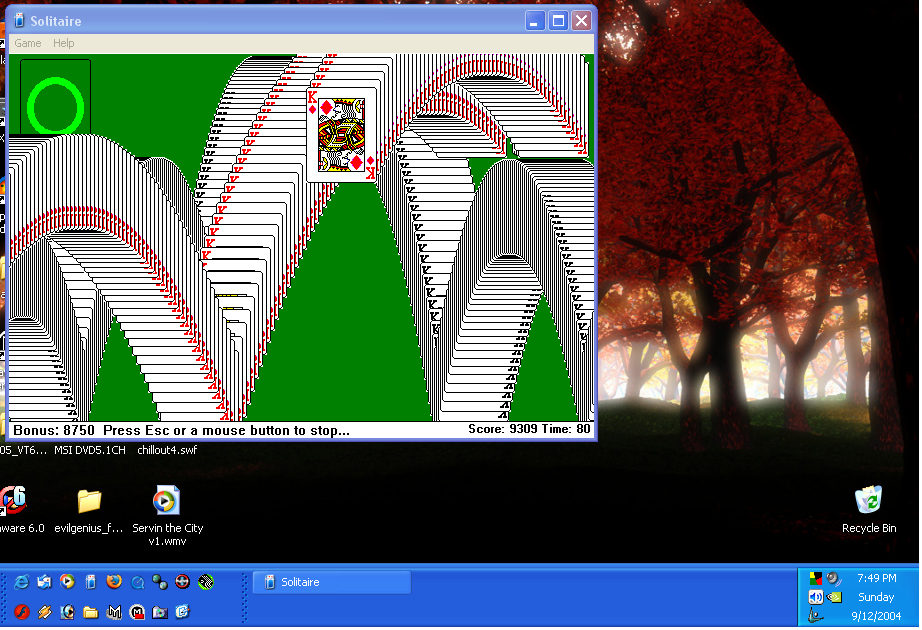Select the Solitaire taskbar button

(x=331, y=582)
